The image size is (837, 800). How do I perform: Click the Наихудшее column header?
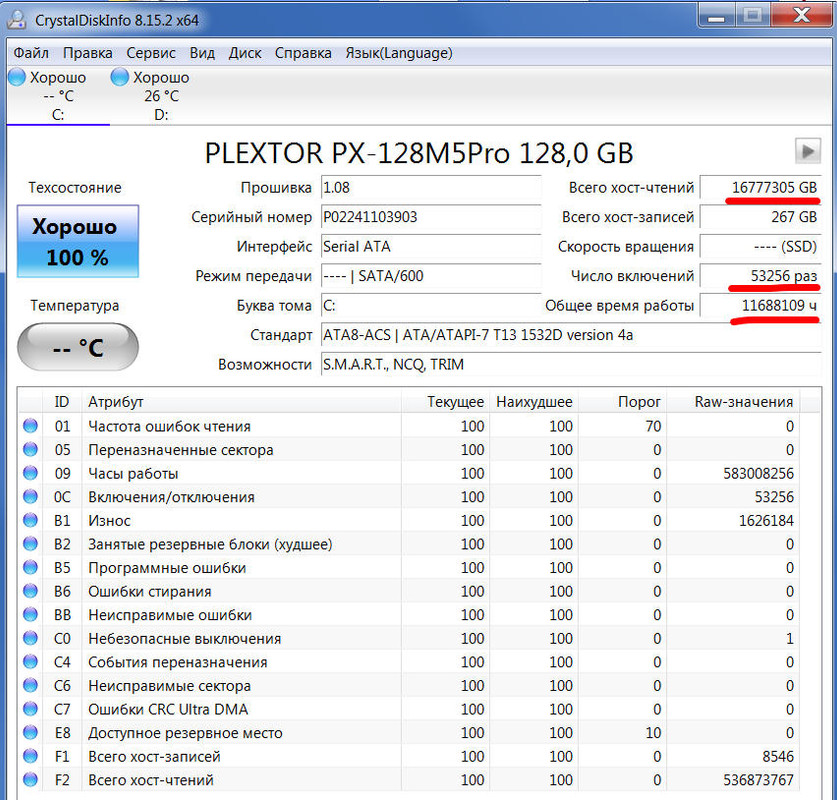(x=534, y=401)
